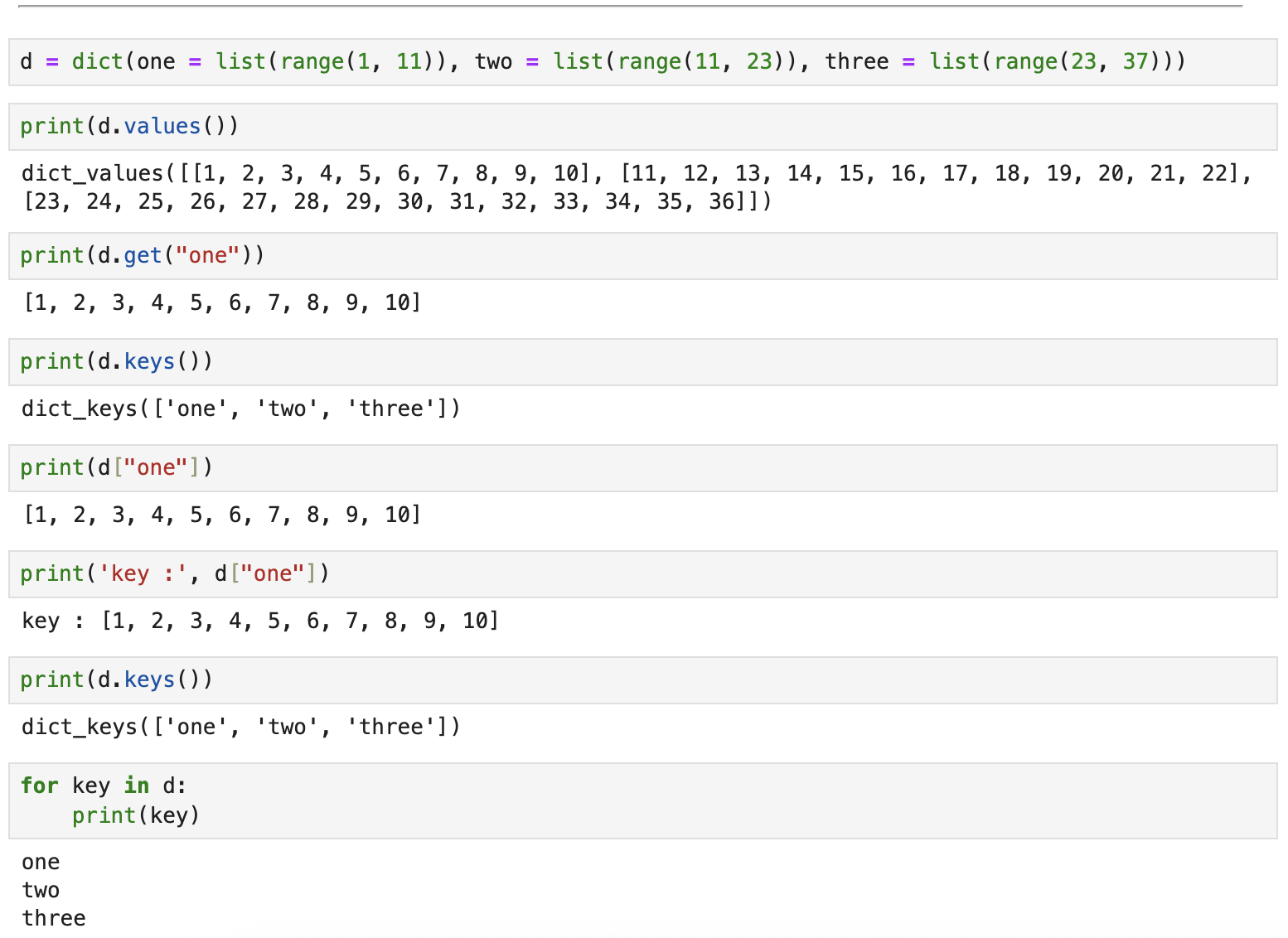This screenshot has height=938, width=1288.
Task: Click the 'key : [1, 2, 3...' output
Action: (x=261, y=621)
